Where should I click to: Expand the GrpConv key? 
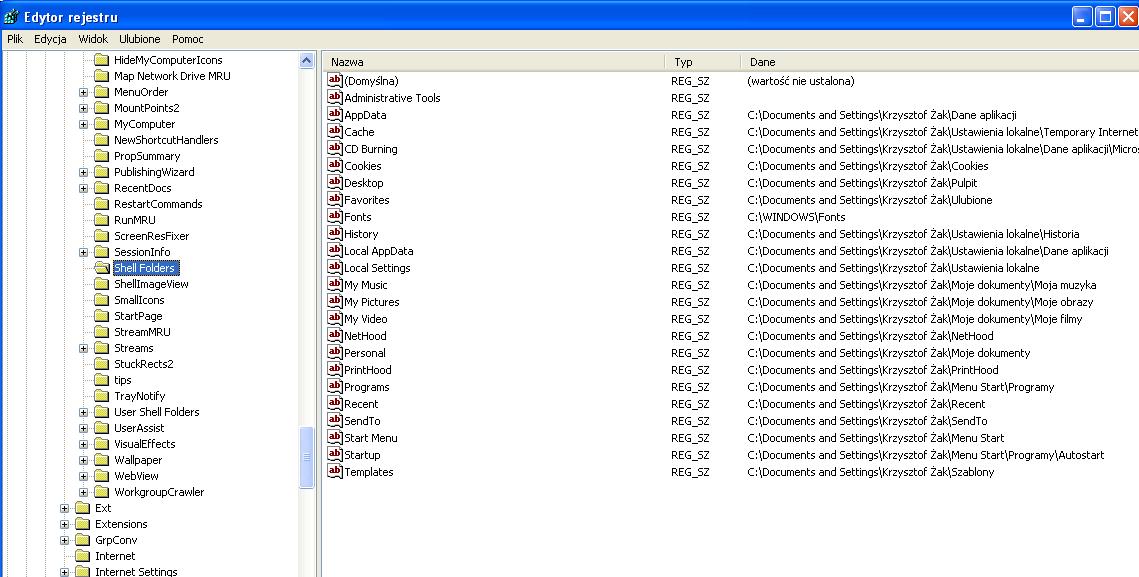tap(65, 540)
